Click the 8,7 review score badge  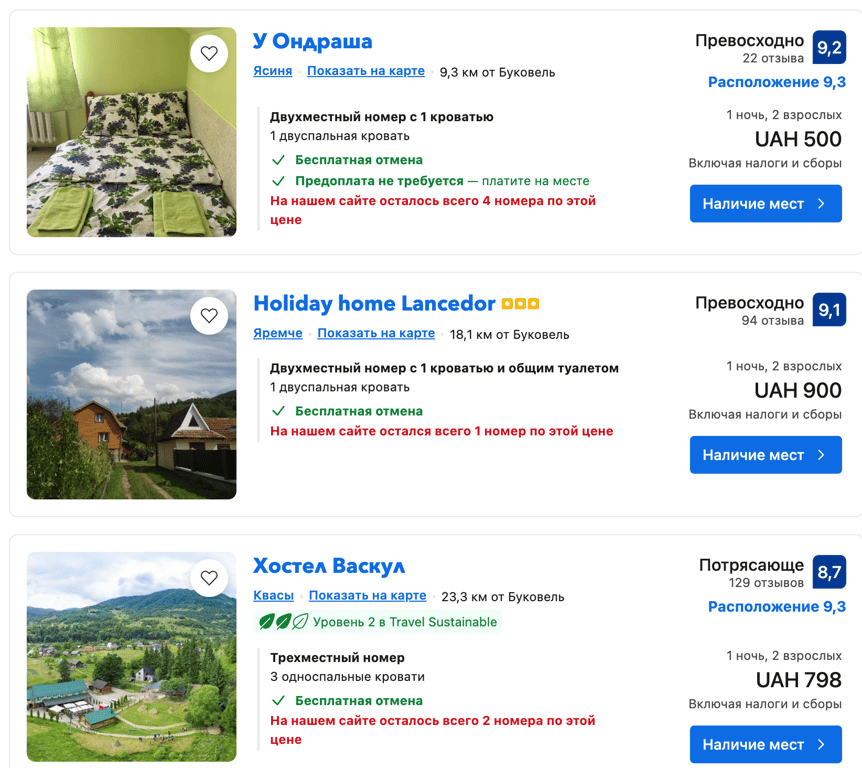click(x=829, y=572)
